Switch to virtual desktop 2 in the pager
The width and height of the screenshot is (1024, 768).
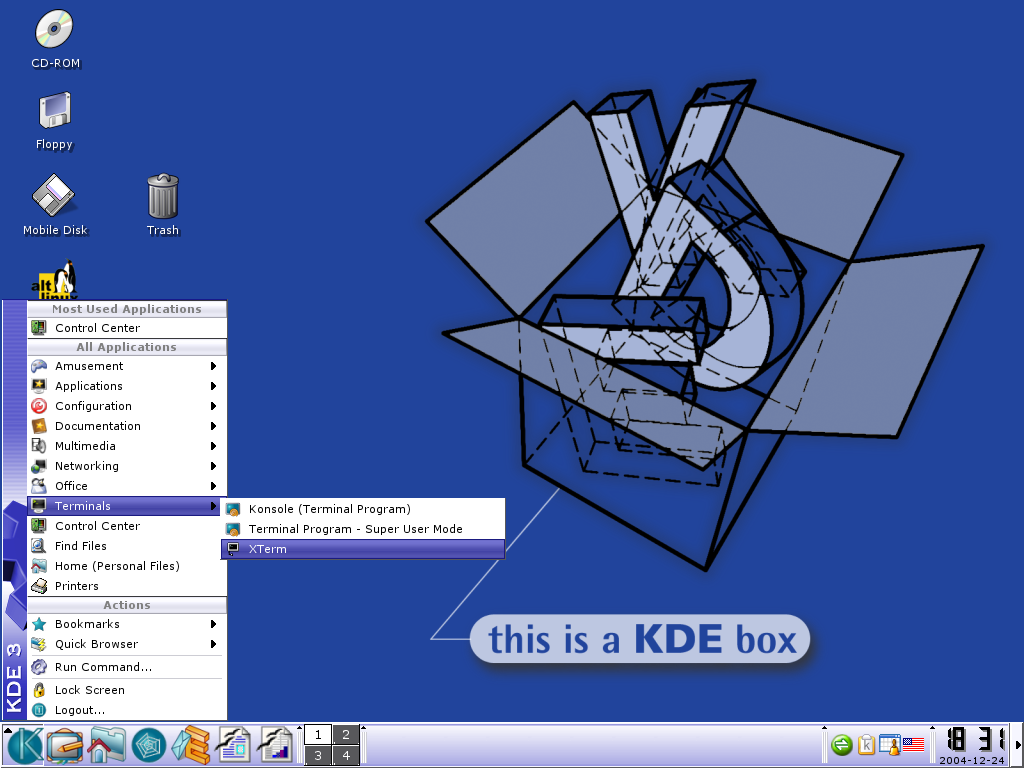point(345,734)
